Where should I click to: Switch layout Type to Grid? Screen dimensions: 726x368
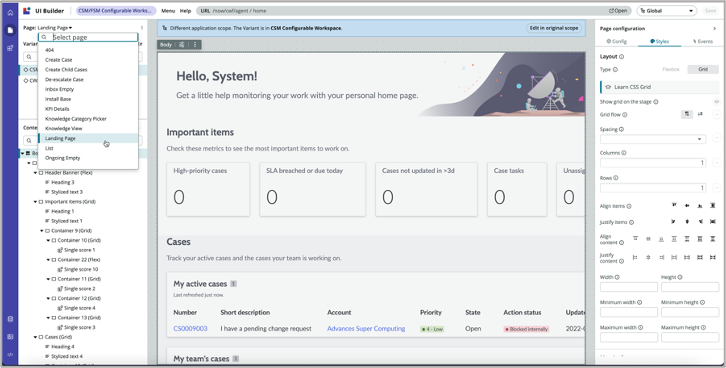(x=703, y=69)
